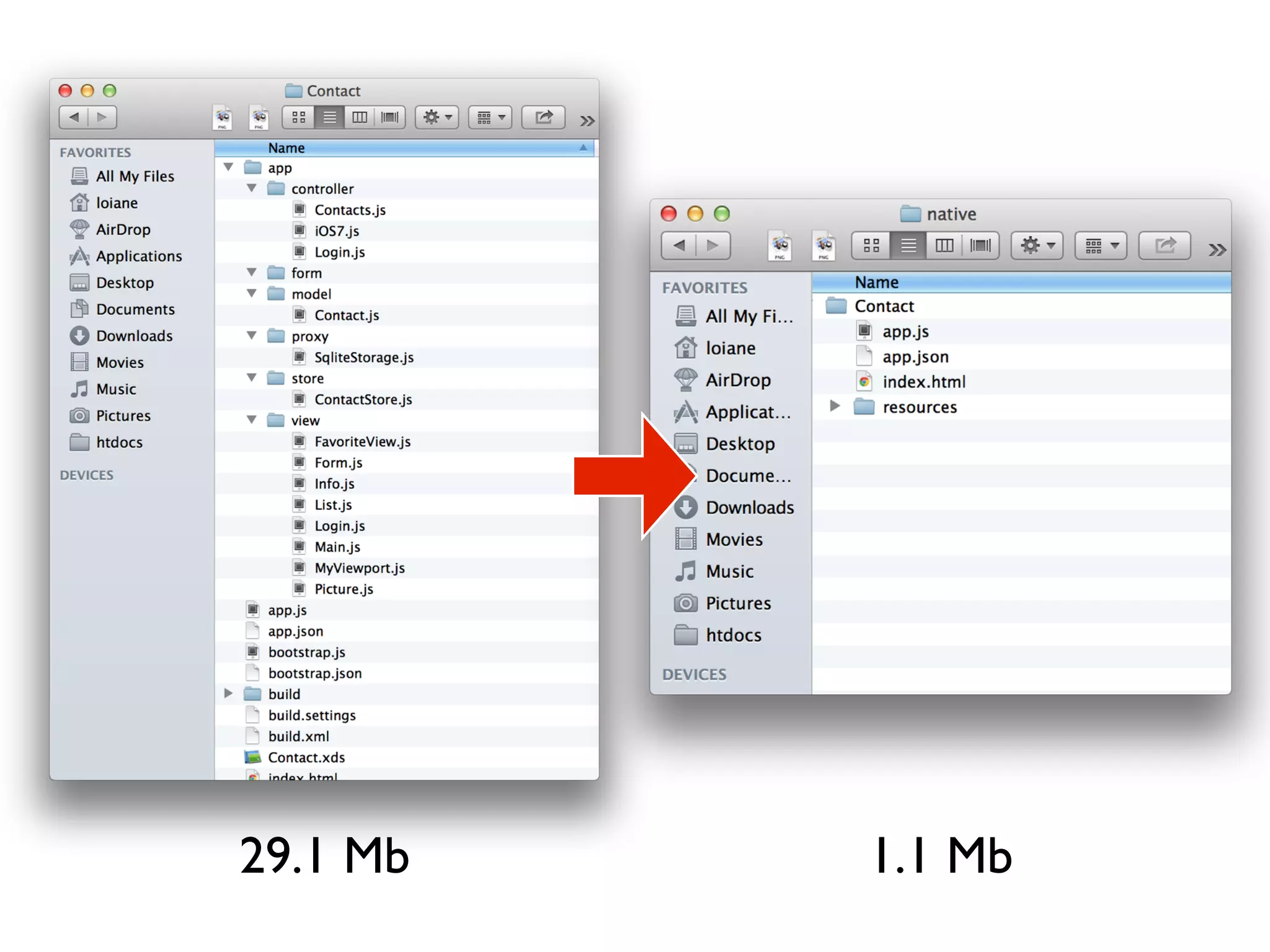
Task: Go to loiane home in native window sidebar
Action: coord(715,348)
